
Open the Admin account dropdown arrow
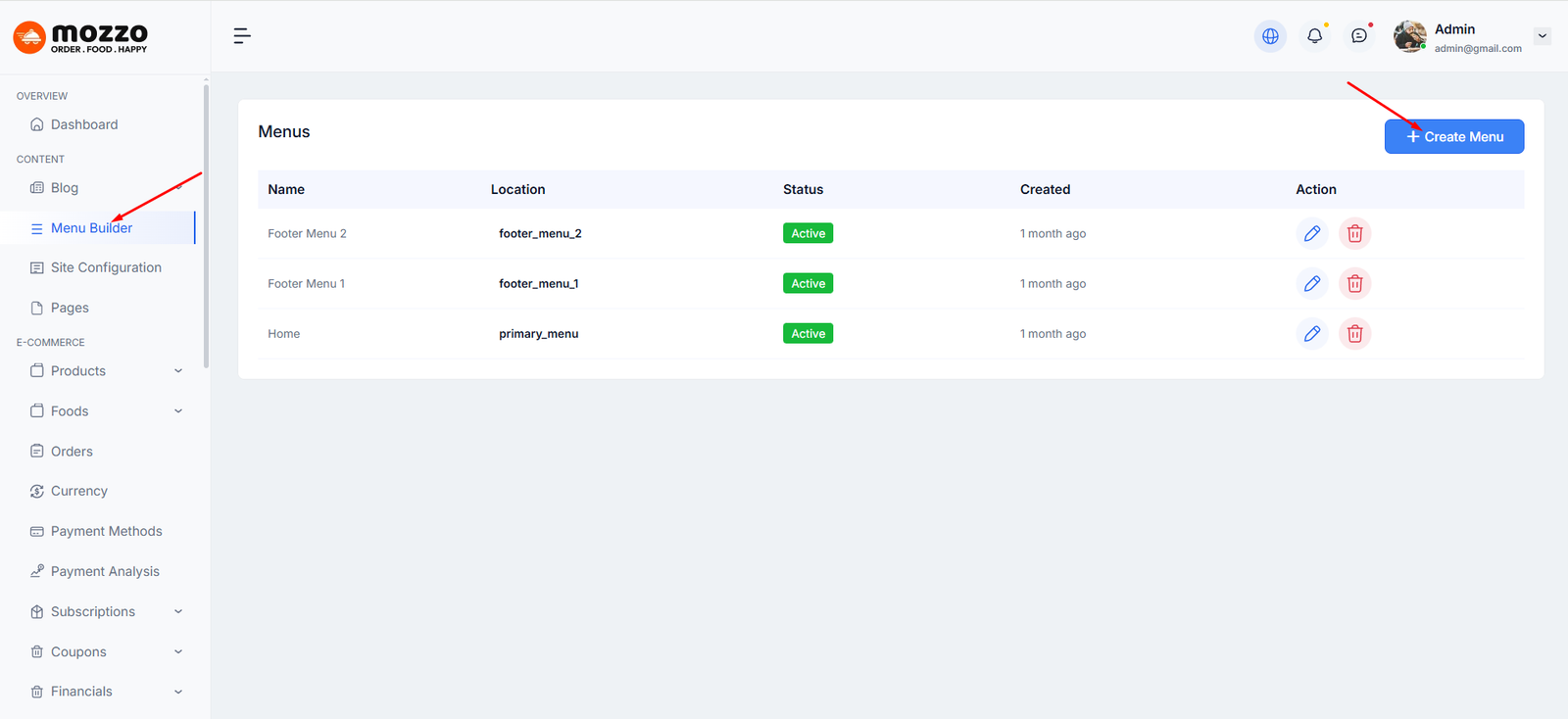click(x=1542, y=36)
